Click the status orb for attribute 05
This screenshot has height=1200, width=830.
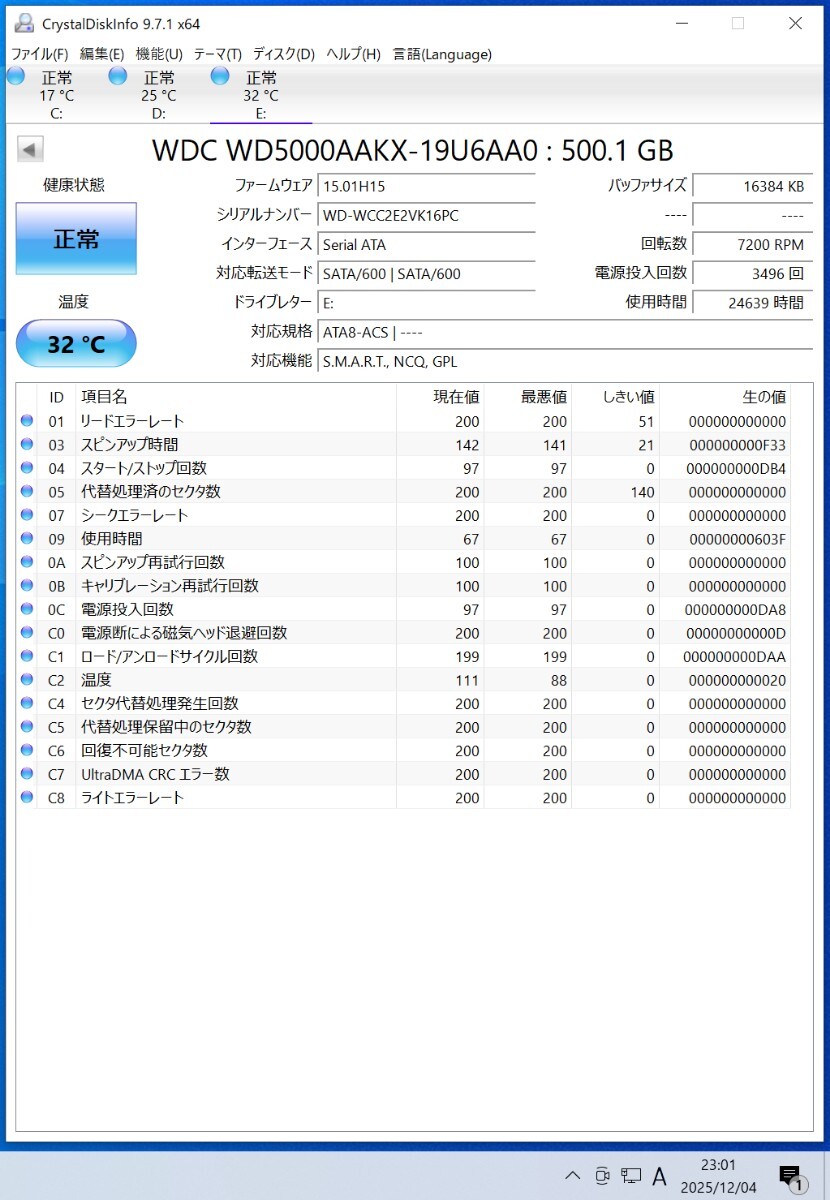(x=27, y=492)
